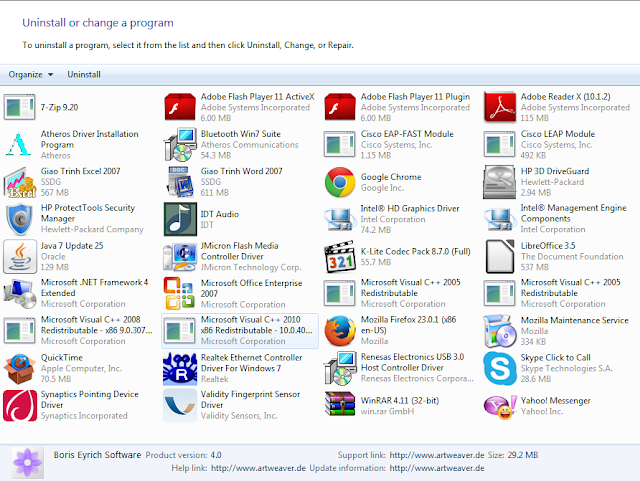Select the Validity Fingerprint Sensor Driver icon
Image resolution: width=640 pixels, height=481 pixels.
[180, 405]
